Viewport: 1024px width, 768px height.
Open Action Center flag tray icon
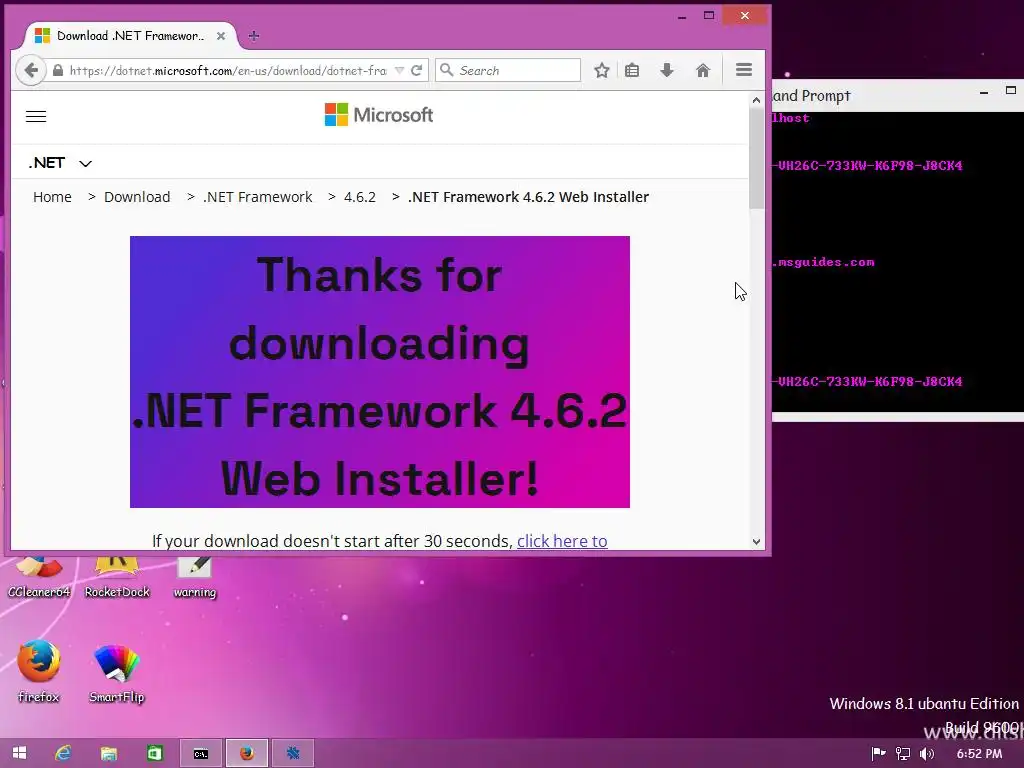click(x=878, y=754)
